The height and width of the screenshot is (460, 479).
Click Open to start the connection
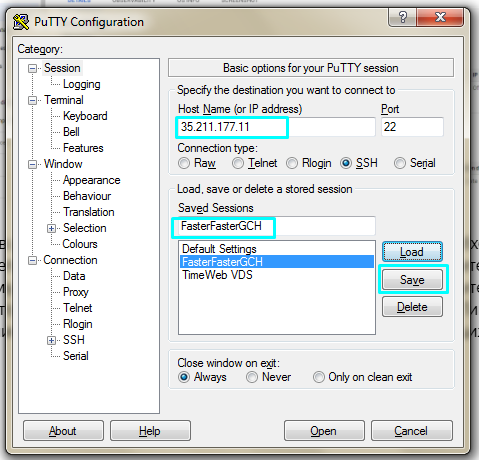[x=324, y=431]
